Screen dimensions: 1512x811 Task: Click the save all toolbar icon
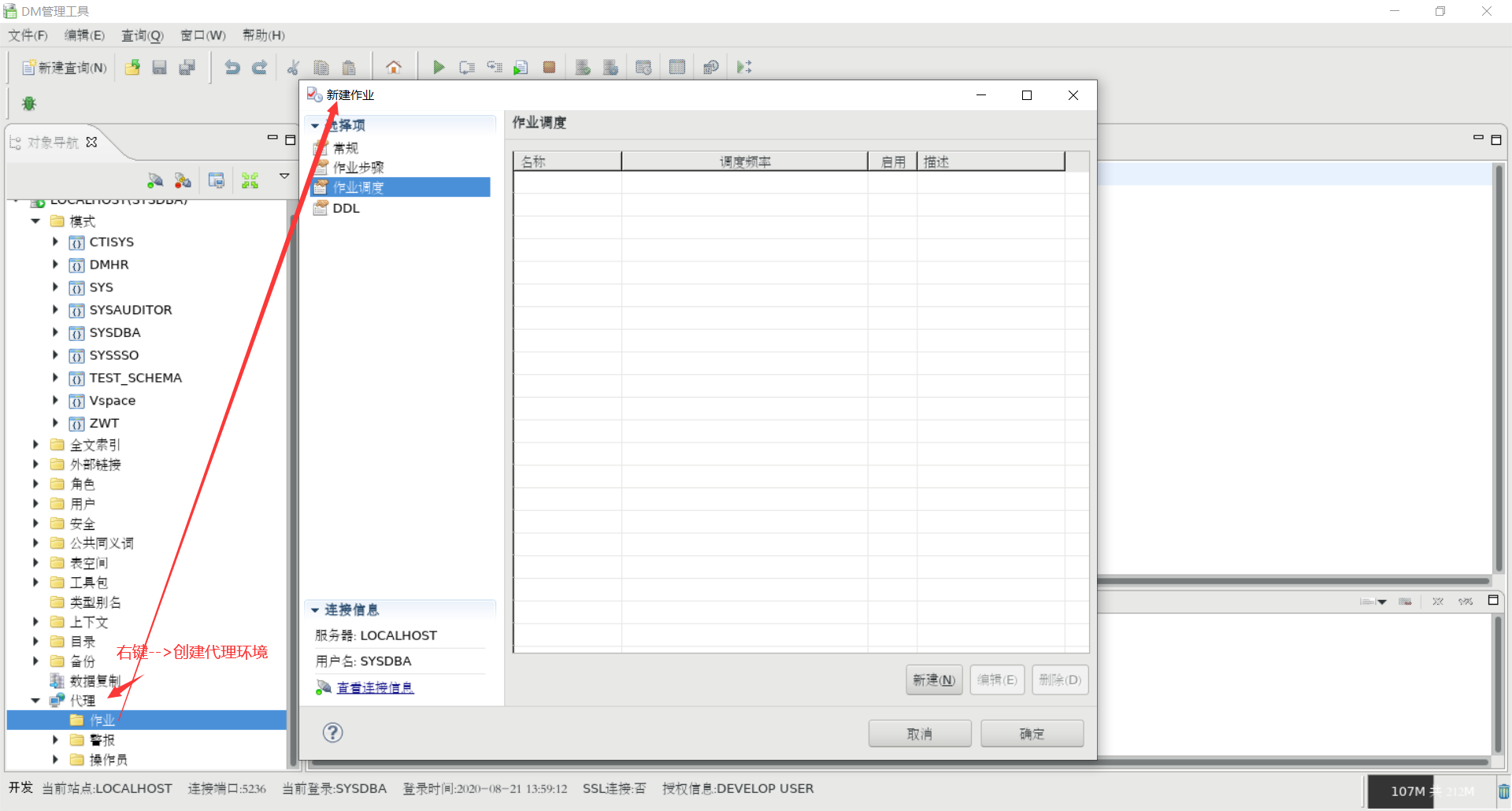tap(187, 68)
